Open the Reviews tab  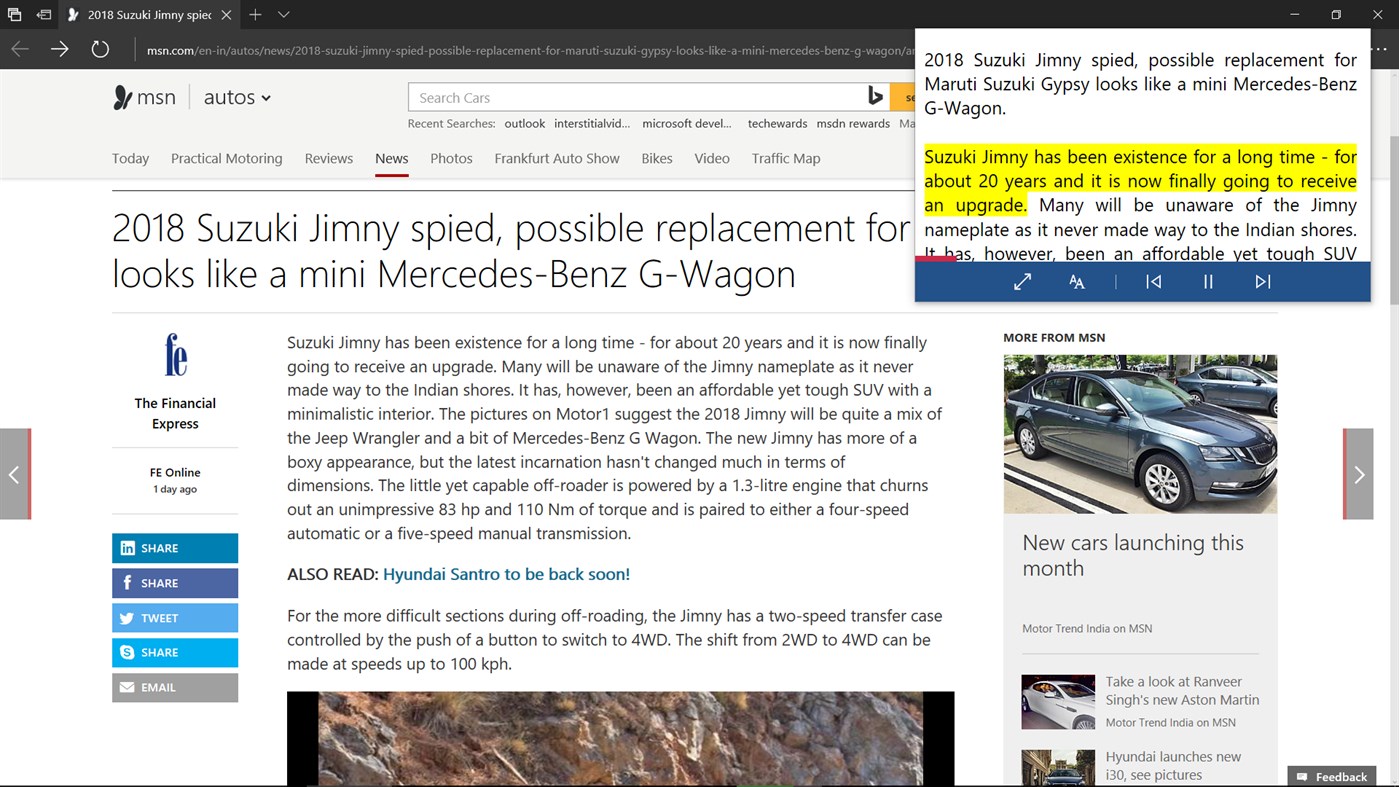point(329,158)
